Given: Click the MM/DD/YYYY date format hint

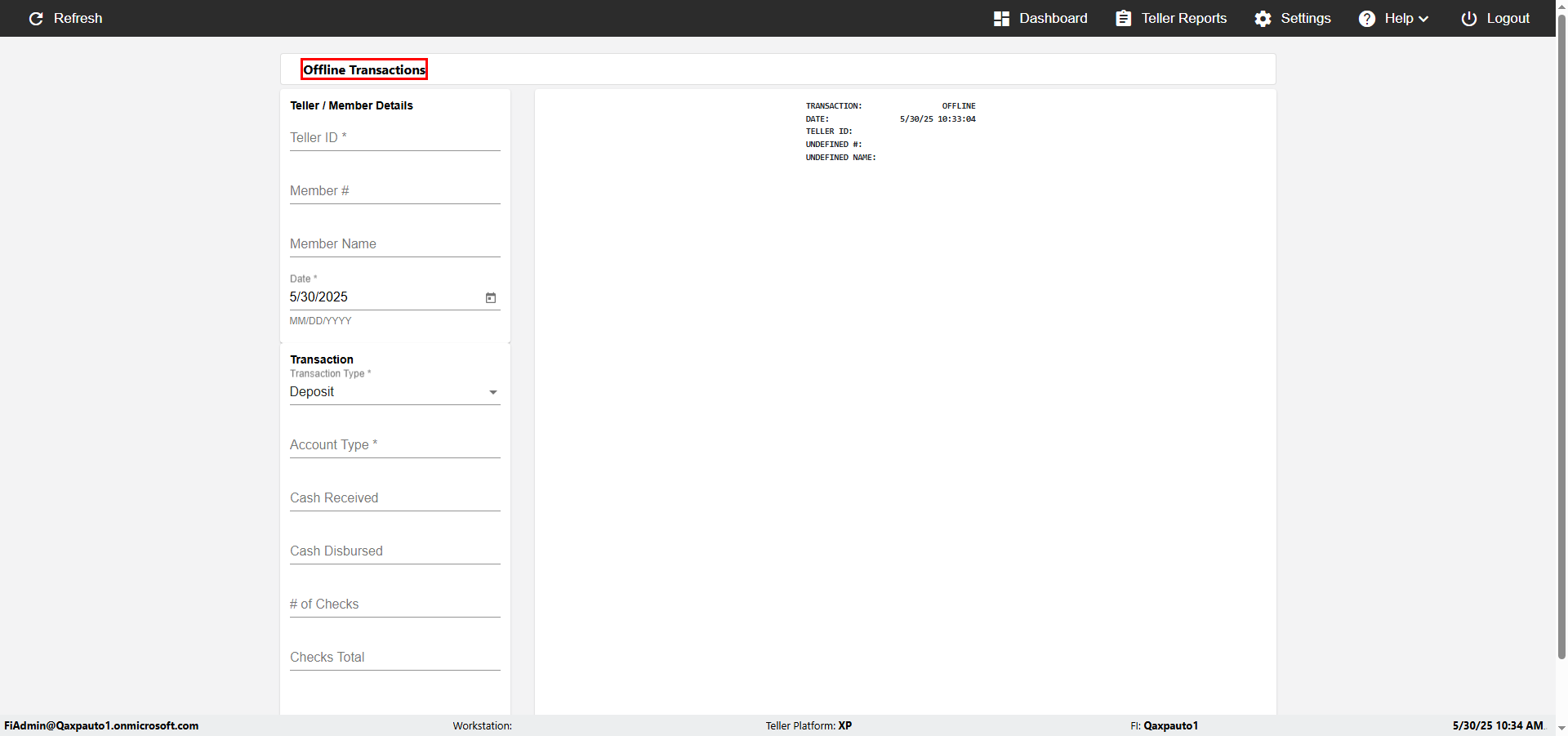Looking at the screenshot, I should point(320,321).
